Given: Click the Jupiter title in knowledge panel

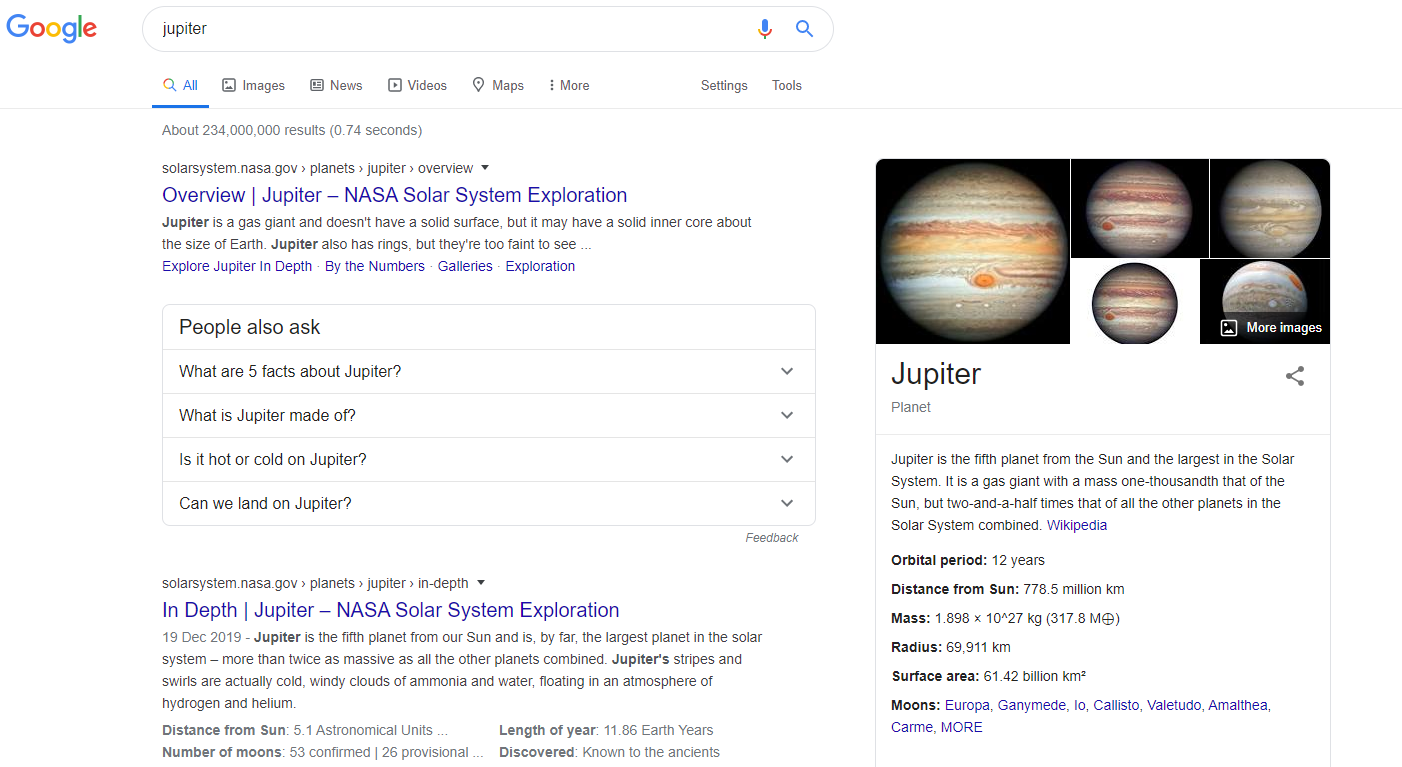Looking at the screenshot, I should [936, 374].
